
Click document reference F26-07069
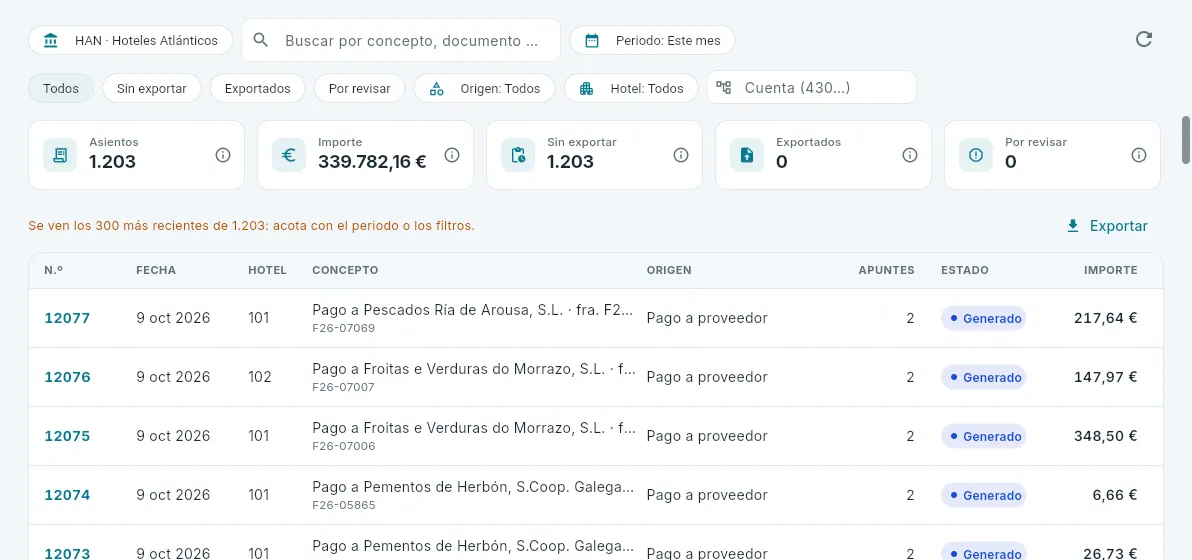[x=344, y=328]
